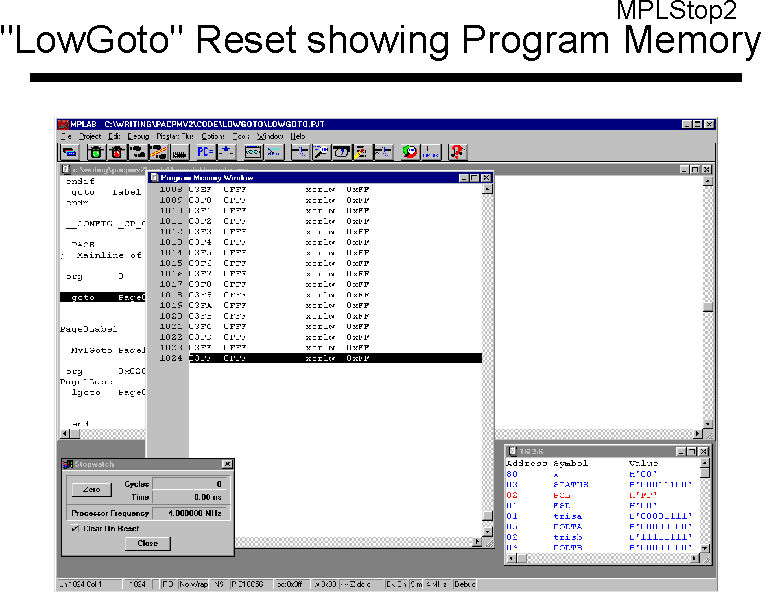The width and height of the screenshot is (763, 593).
Task: Click the stopwatch-style toolbar icon
Action: [341, 152]
